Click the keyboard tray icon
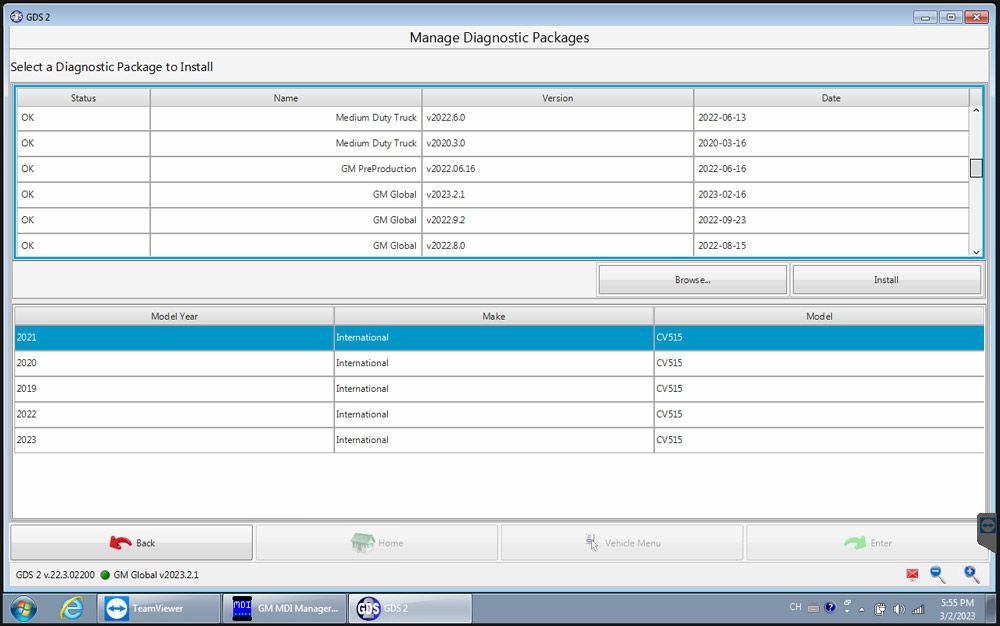This screenshot has width=1000, height=626. (813, 608)
